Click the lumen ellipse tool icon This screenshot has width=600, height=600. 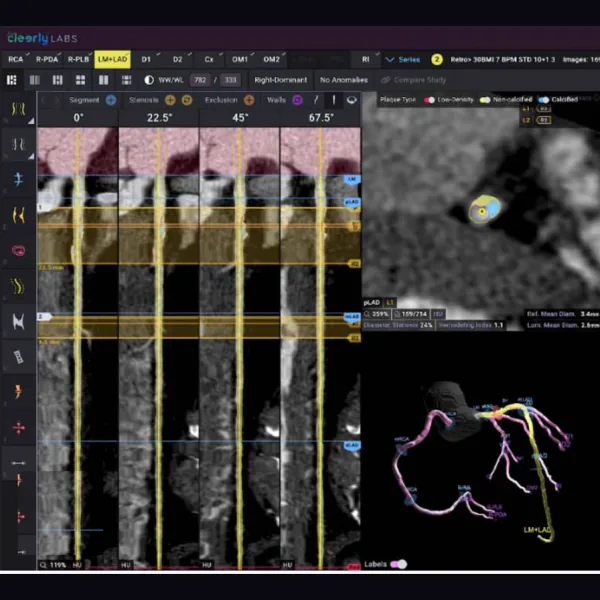pyautogui.click(x=352, y=100)
